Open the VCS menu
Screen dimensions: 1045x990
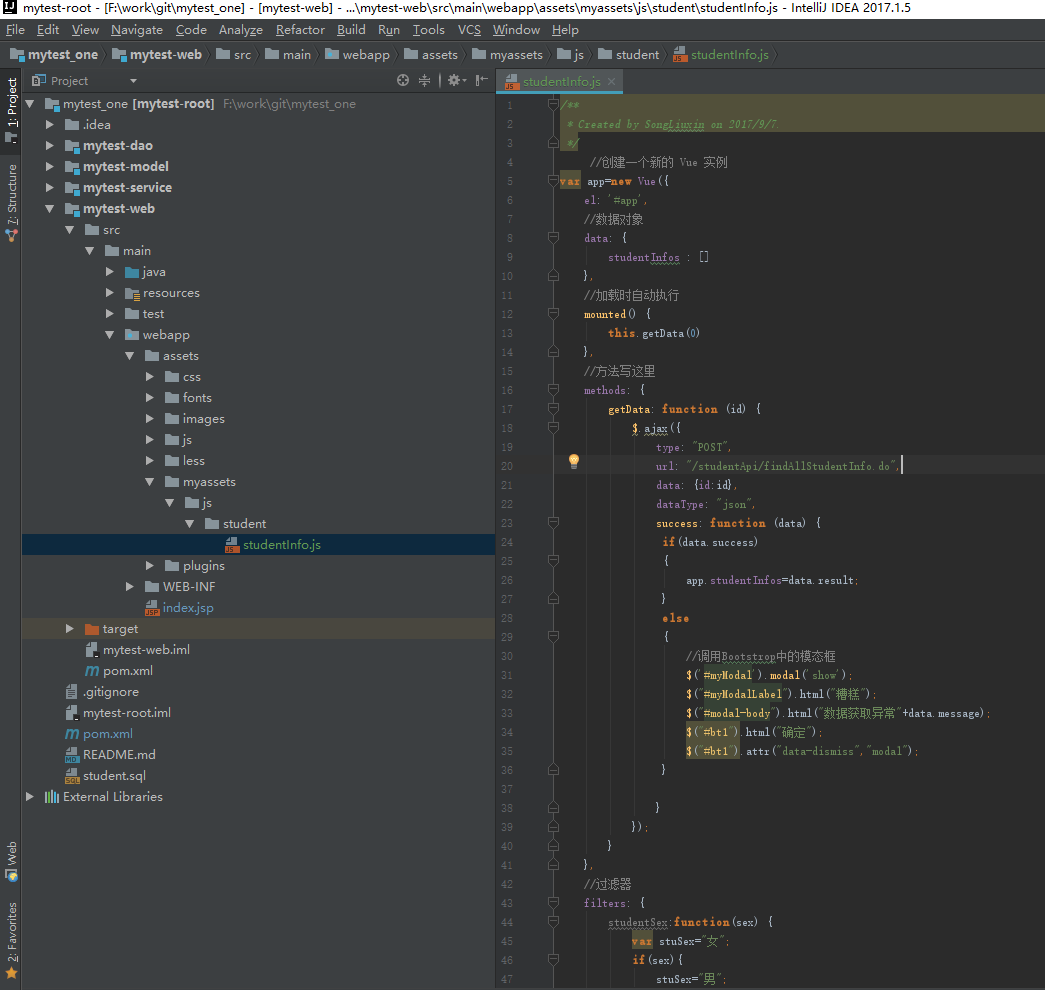(x=469, y=30)
